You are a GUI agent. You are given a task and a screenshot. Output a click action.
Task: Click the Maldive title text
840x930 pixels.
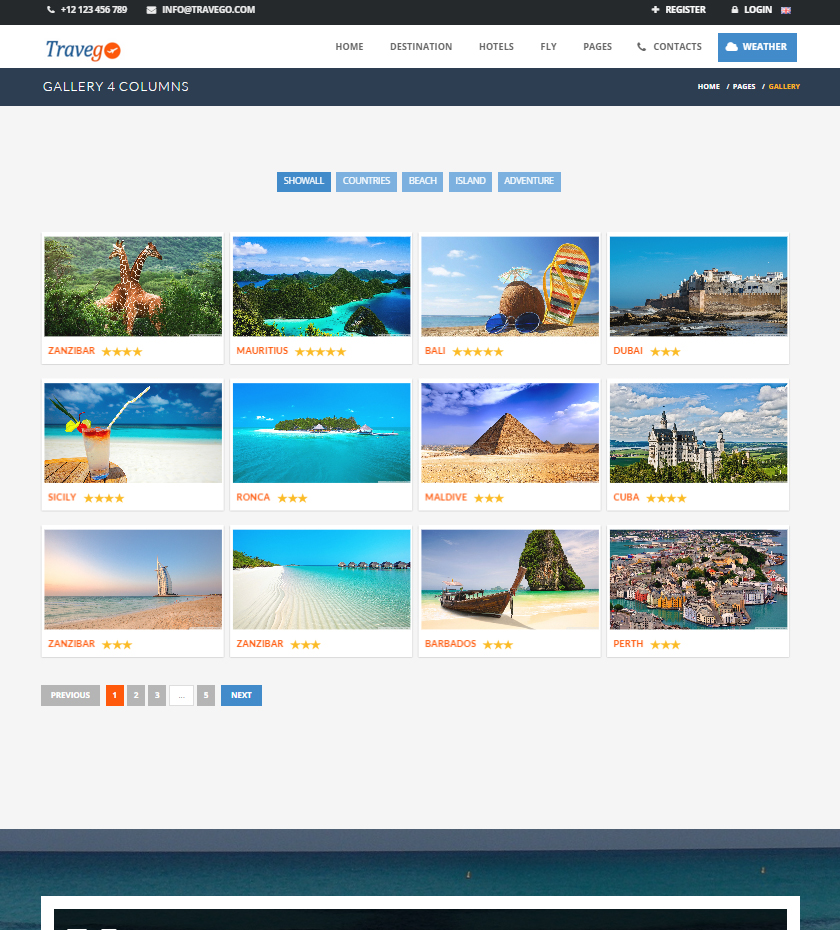coord(446,498)
